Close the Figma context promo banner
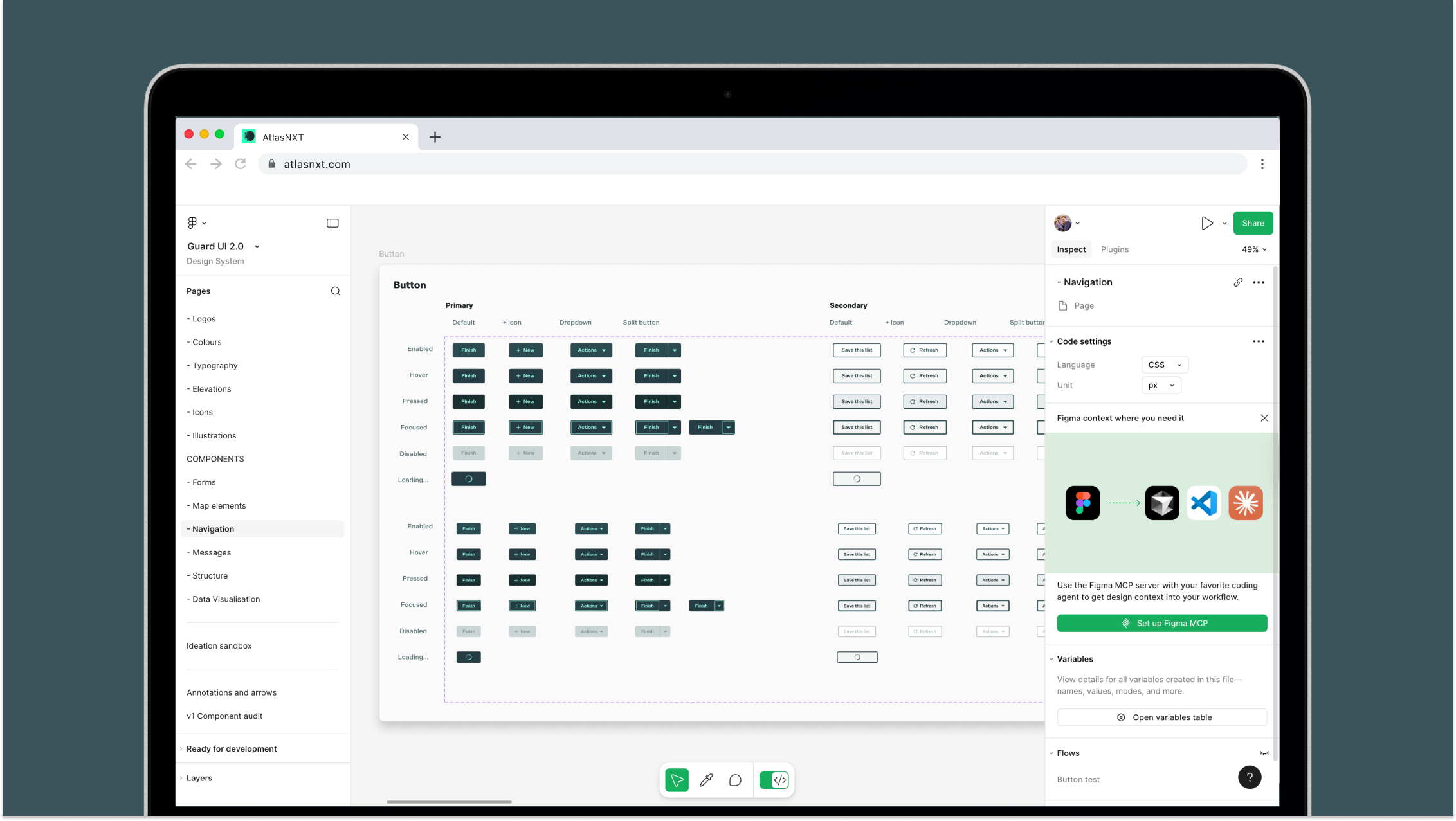The image size is (1456, 821). (1264, 418)
